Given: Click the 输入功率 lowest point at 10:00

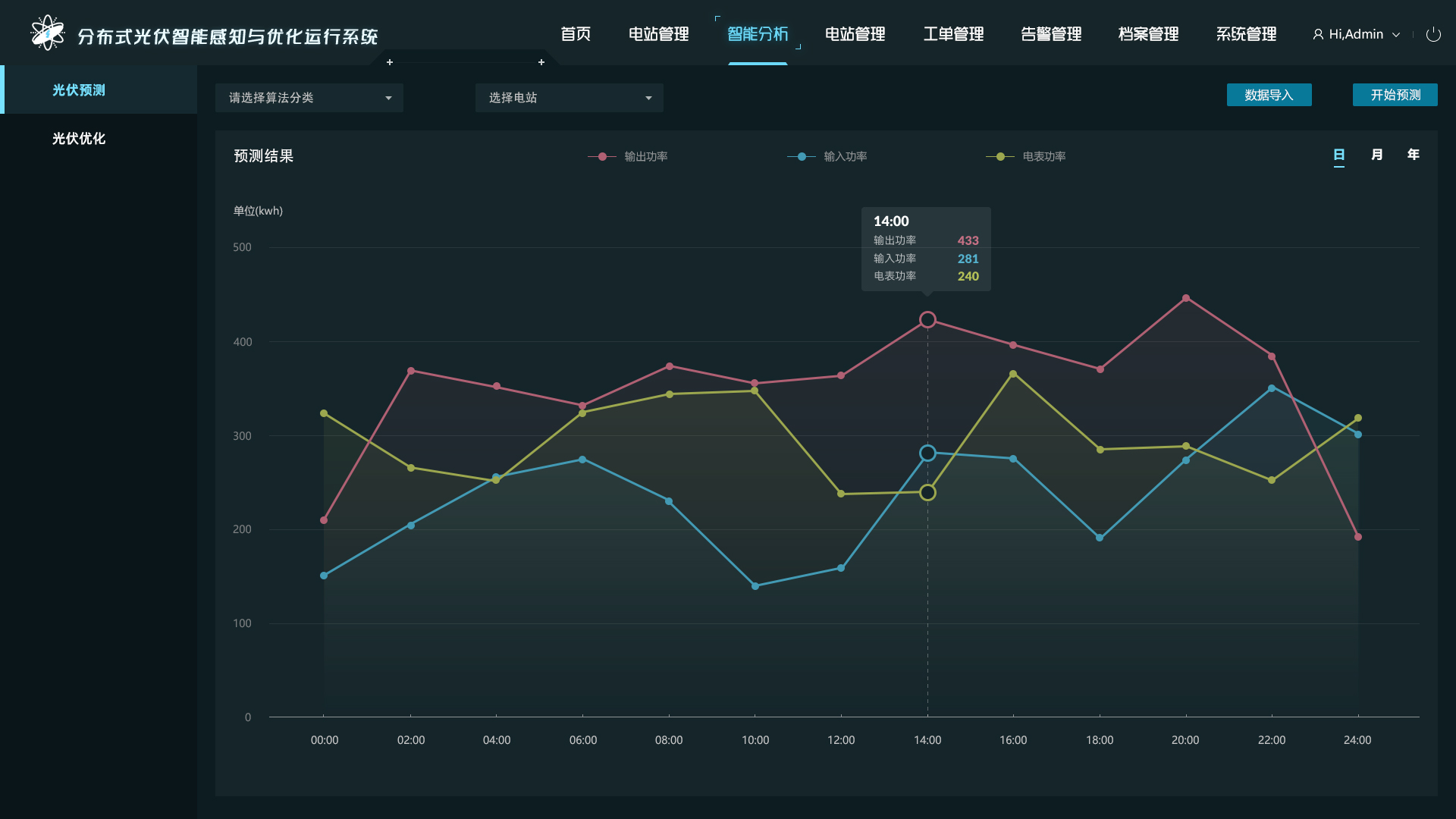Looking at the screenshot, I should (x=755, y=586).
